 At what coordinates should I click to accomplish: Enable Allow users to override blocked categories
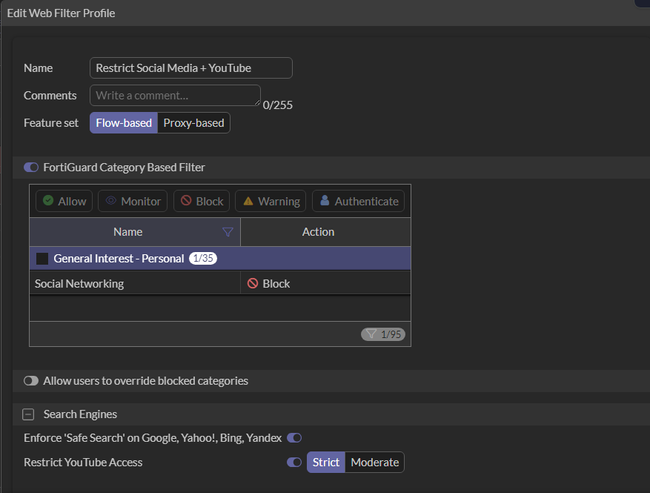point(31,381)
